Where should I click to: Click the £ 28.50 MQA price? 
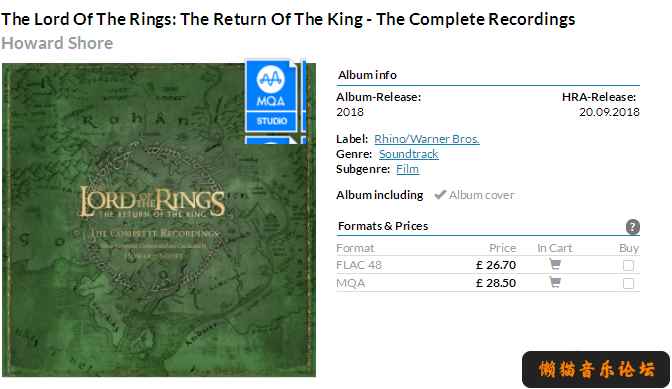coord(496,283)
